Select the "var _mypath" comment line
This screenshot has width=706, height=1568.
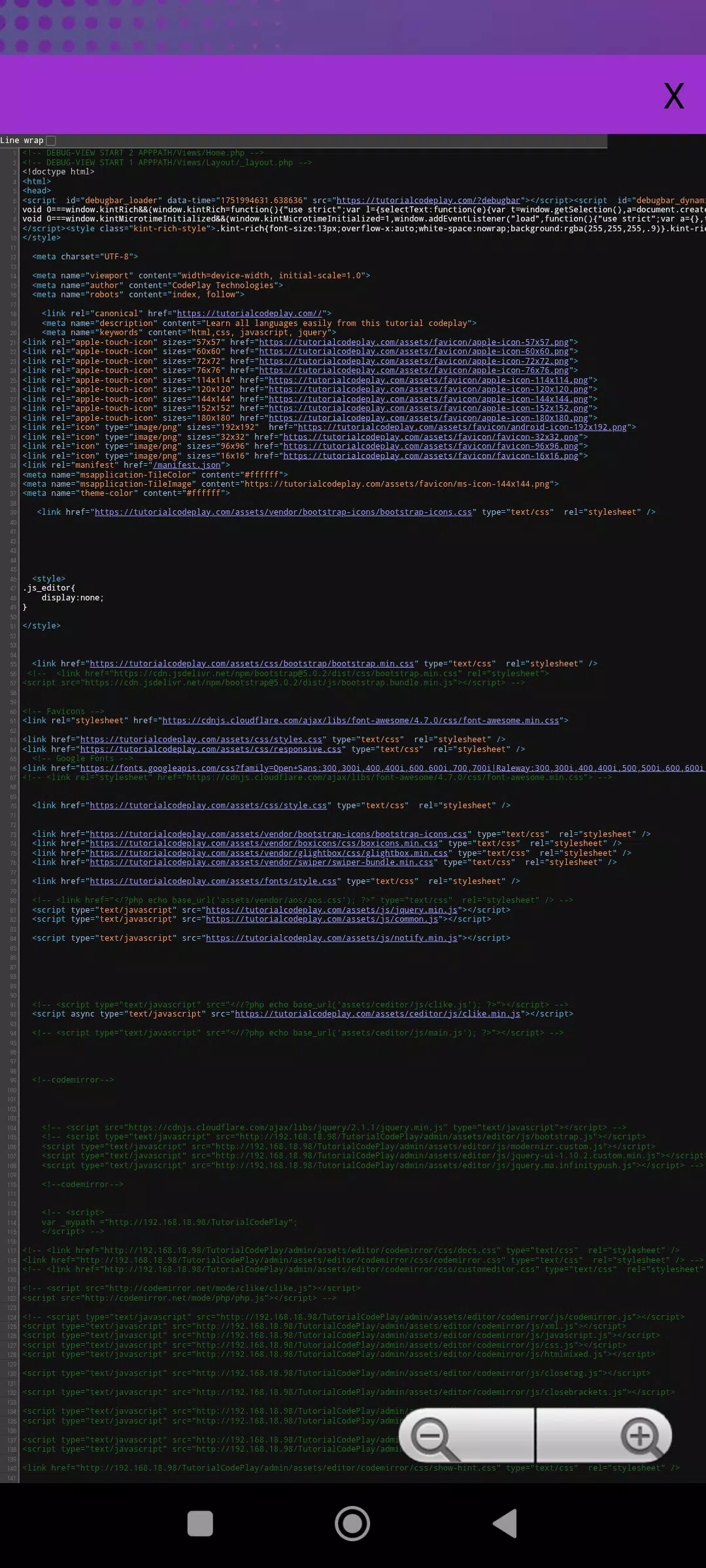pyautogui.click(x=169, y=1222)
